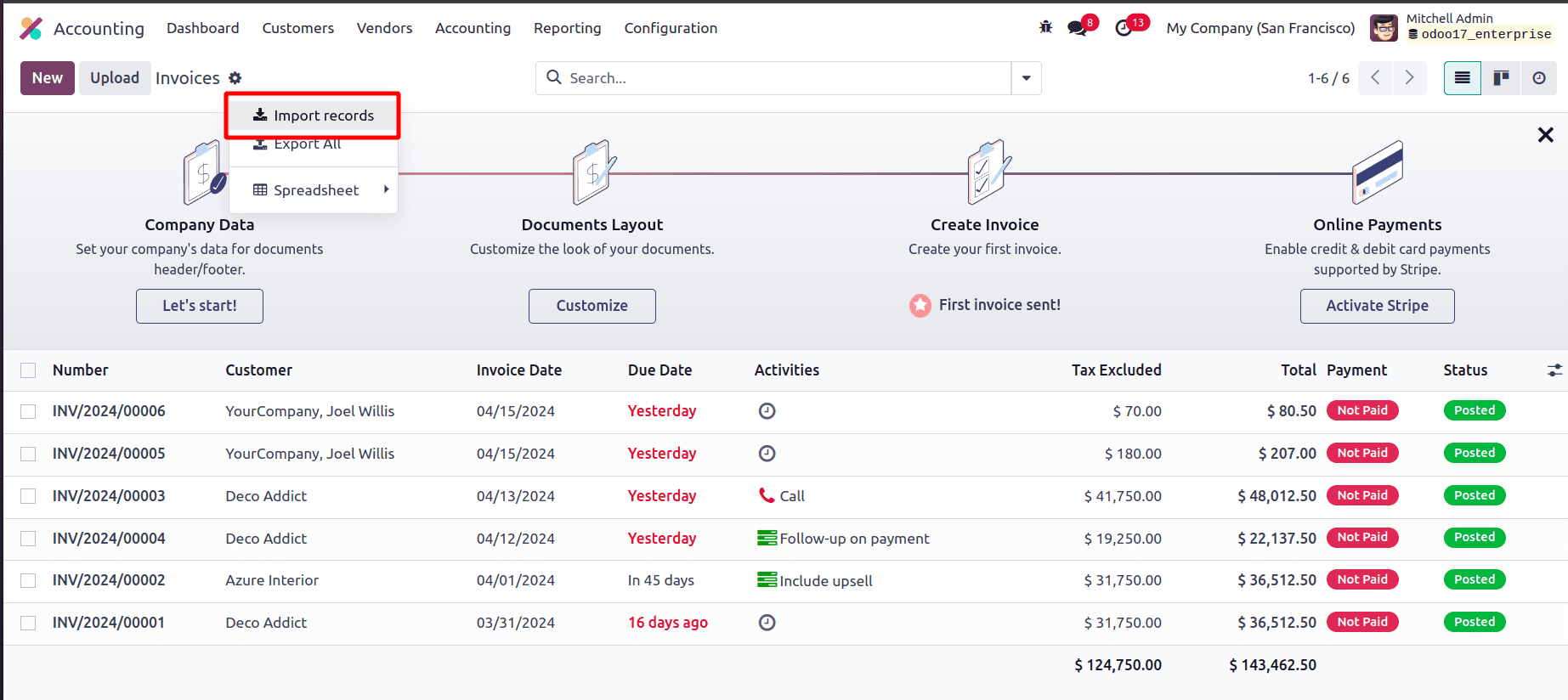This screenshot has height=700, width=1568.
Task: Choose Import records from menu
Action: coord(314,116)
